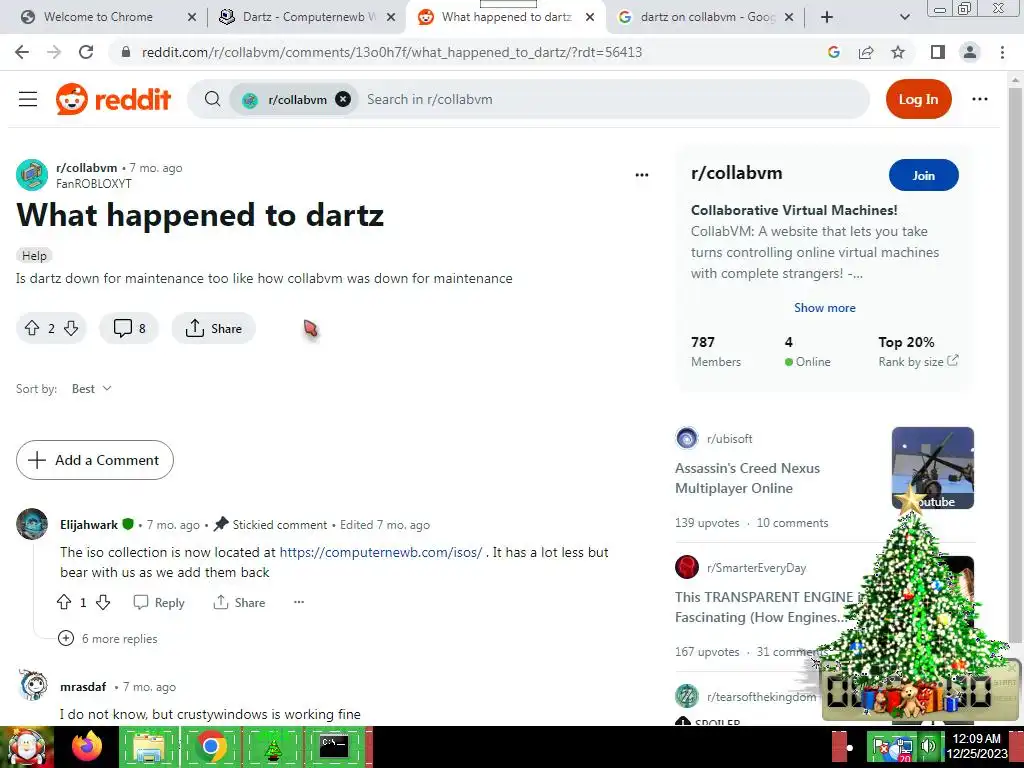Join the r/collabvm community

click(923, 175)
